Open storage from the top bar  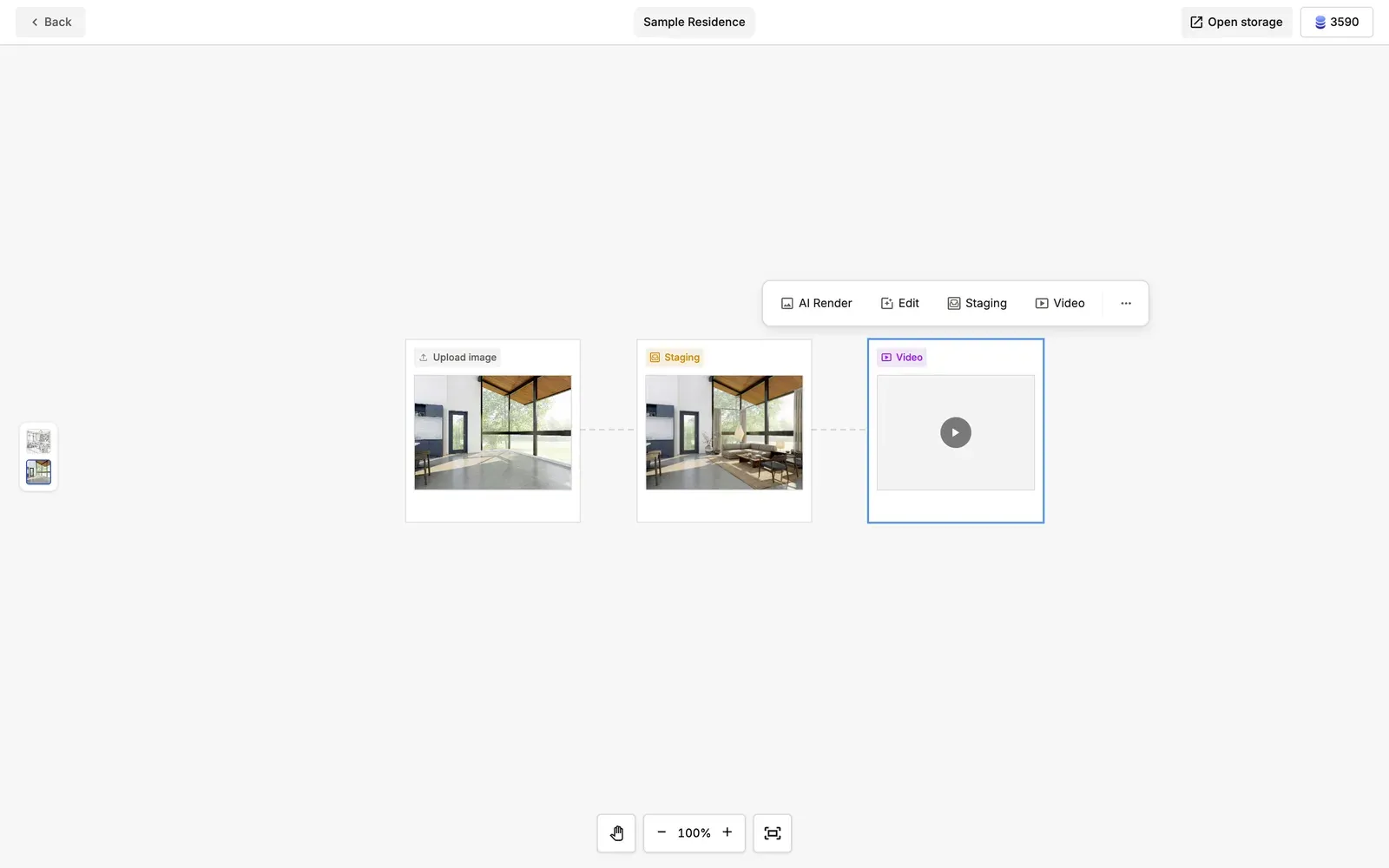coord(1236,22)
